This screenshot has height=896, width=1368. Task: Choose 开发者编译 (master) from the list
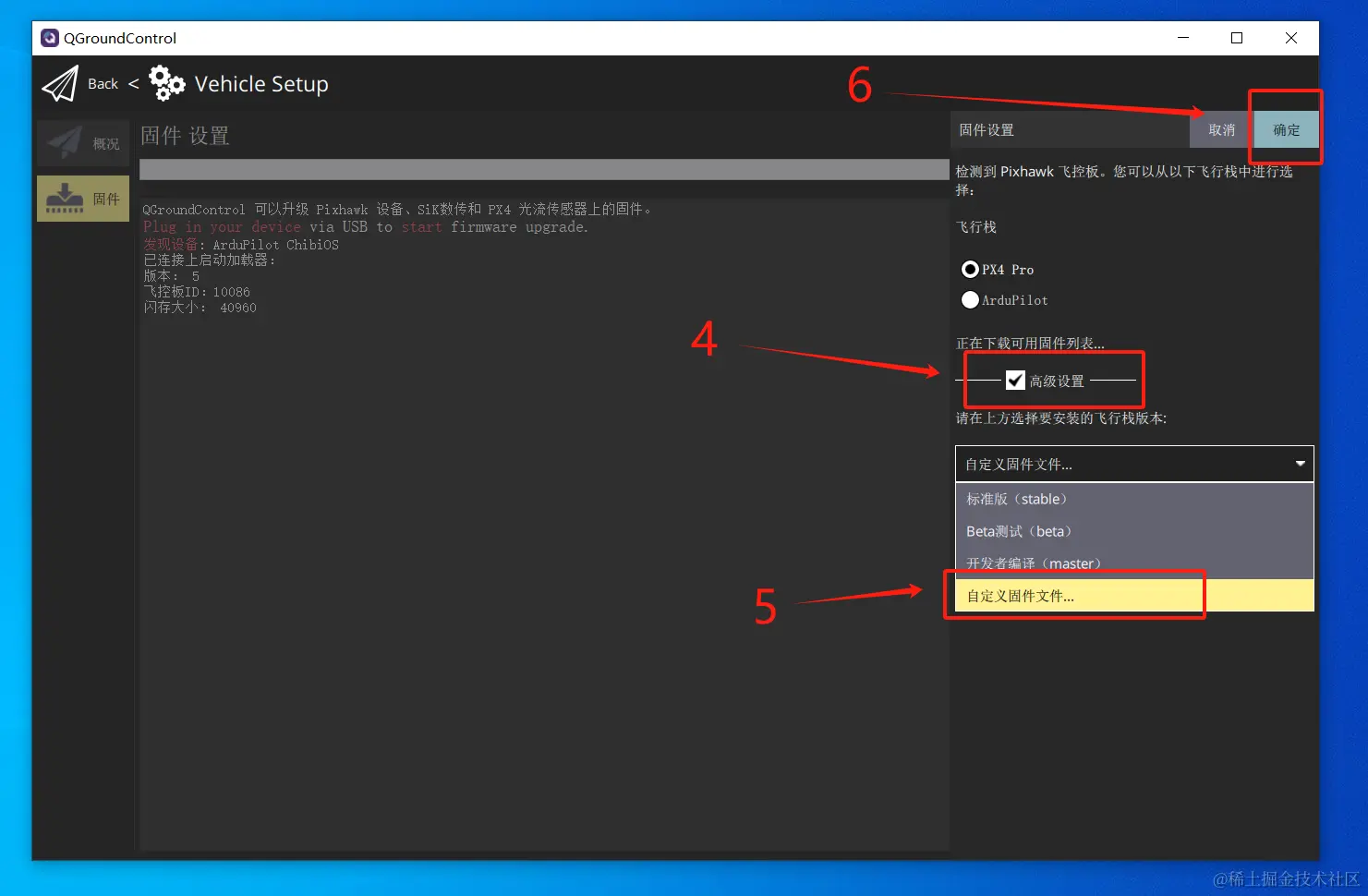click(1134, 563)
